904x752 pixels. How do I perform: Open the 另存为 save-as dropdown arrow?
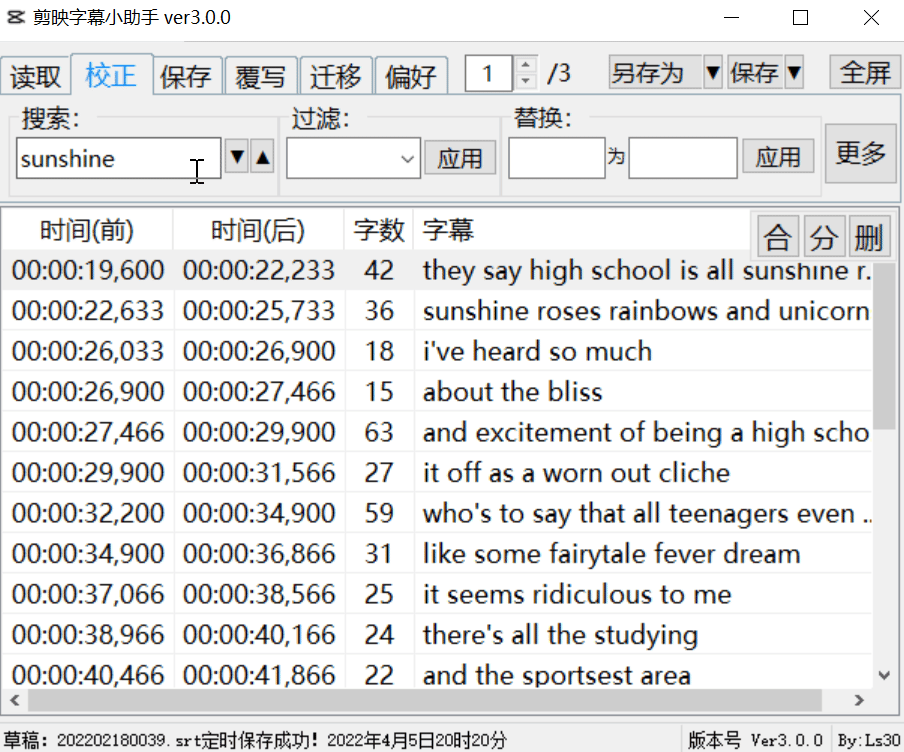[x=712, y=73]
